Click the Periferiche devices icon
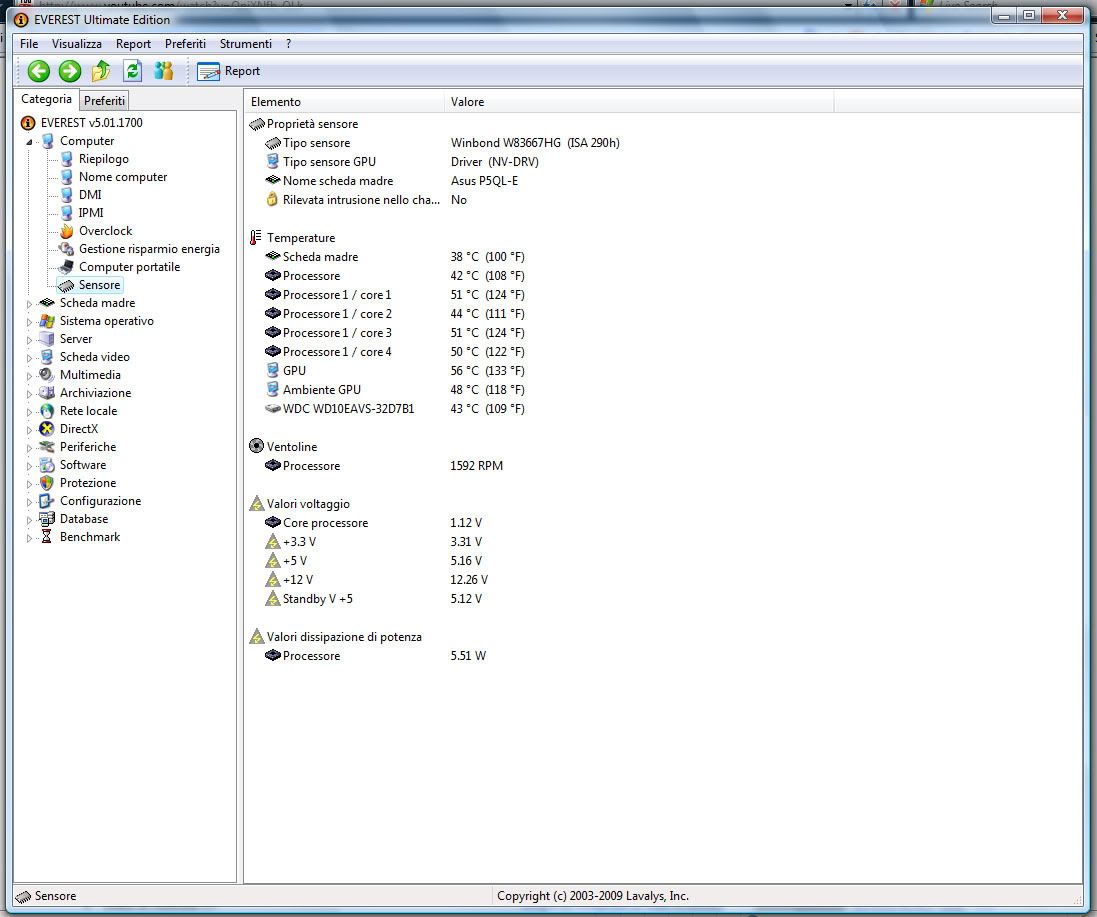Image resolution: width=1097 pixels, height=917 pixels. [x=47, y=447]
